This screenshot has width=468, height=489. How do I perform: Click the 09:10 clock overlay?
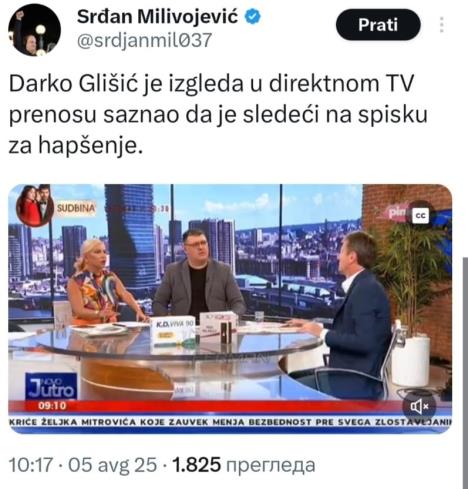52,406
